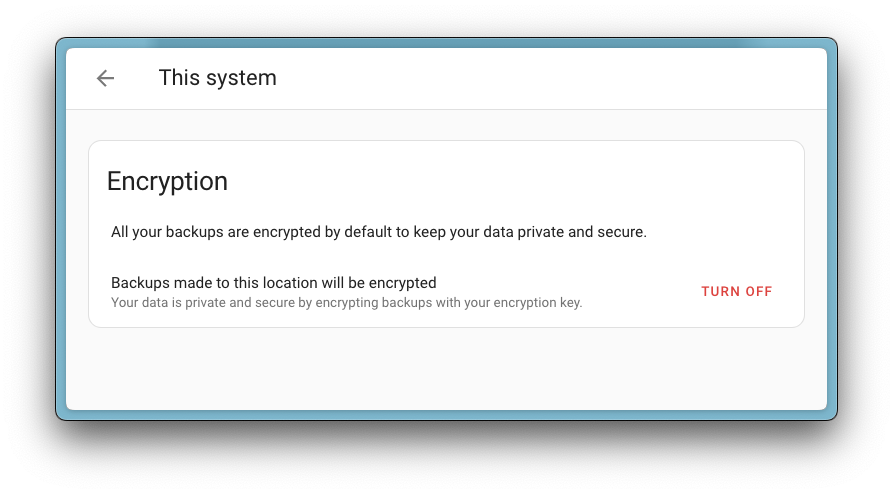Click "Backups made to this location" setting label
This screenshot has width=893, height=494.
click(x=273, y=283)
